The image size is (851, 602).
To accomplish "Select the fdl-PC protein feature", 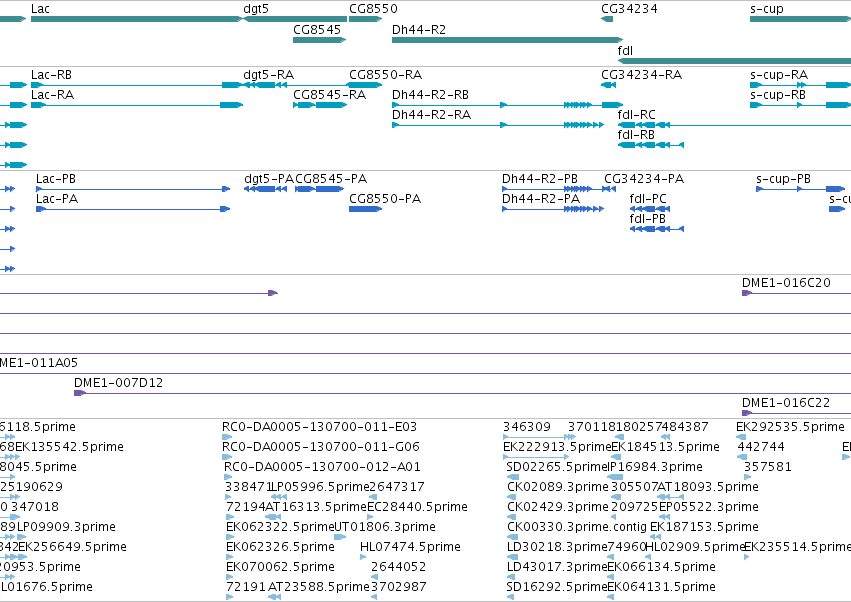I will pyautogui.click(x=650, y=209).
